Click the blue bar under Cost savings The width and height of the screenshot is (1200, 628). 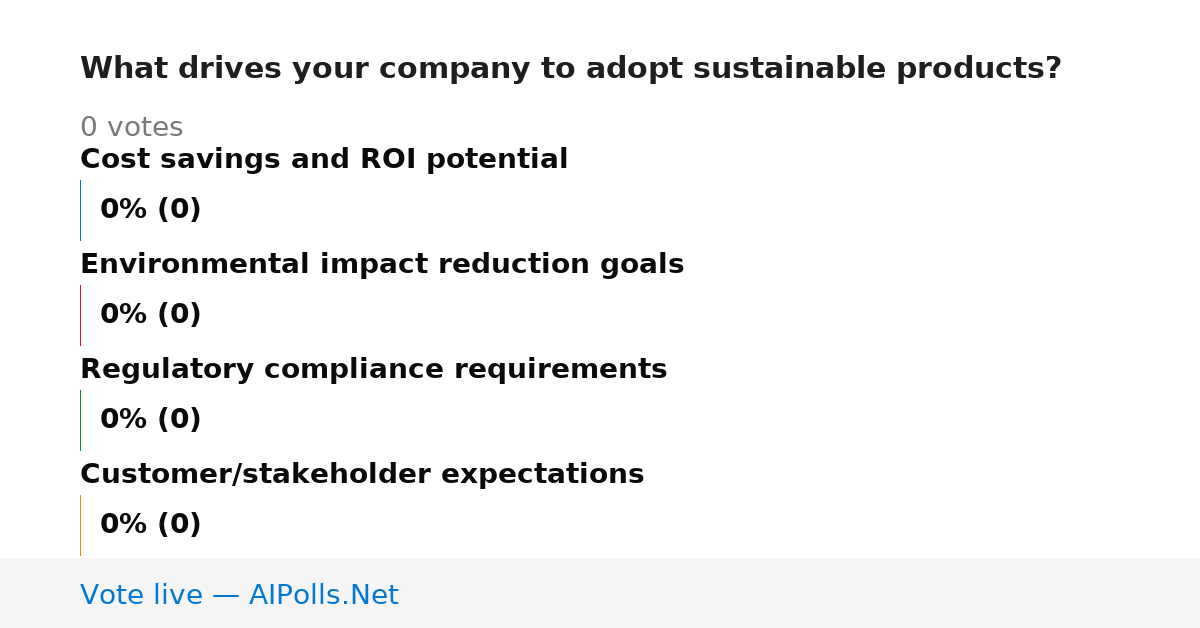80,210
